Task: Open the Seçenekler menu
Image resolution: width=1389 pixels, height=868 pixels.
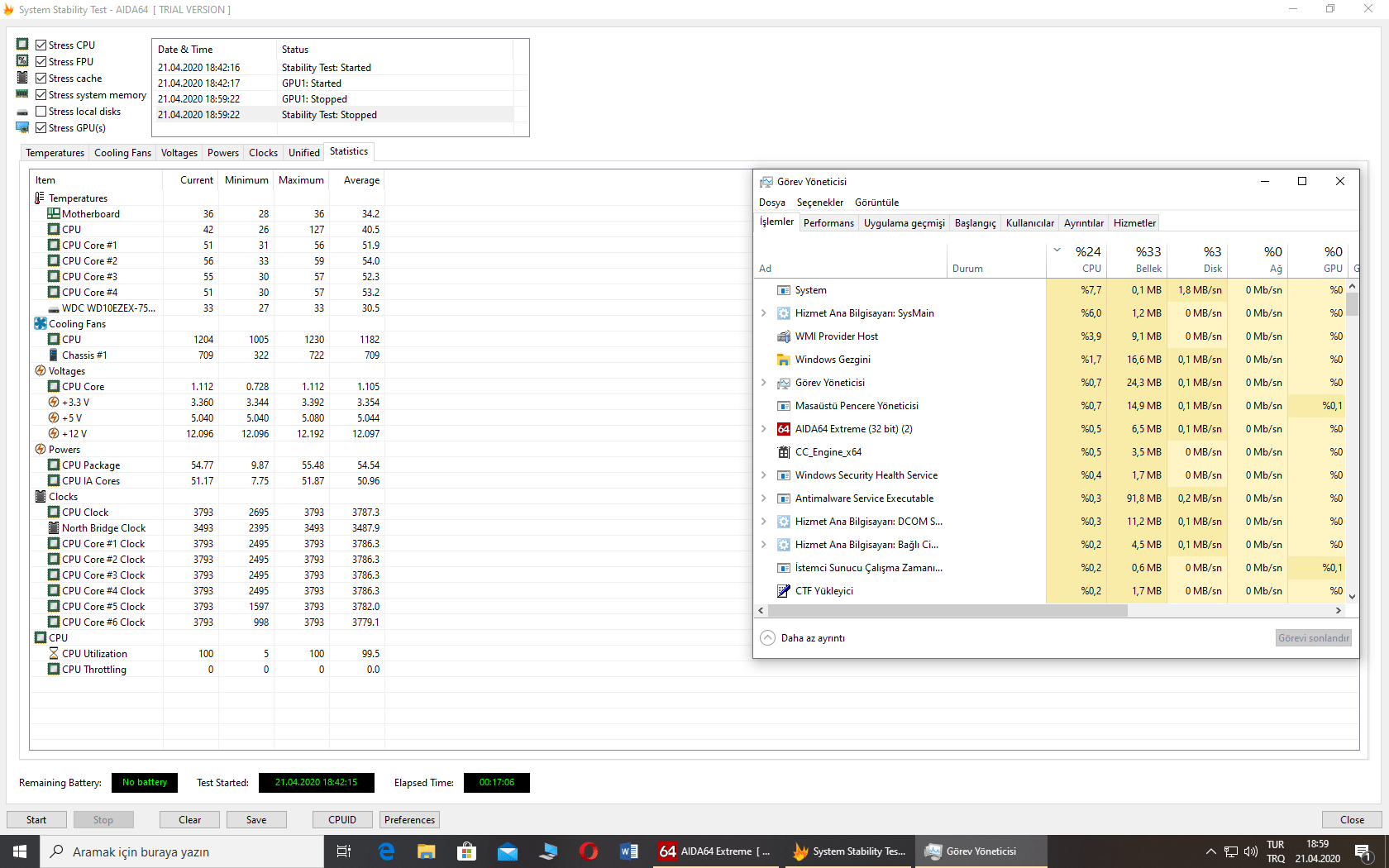Action: pos(820,203)
